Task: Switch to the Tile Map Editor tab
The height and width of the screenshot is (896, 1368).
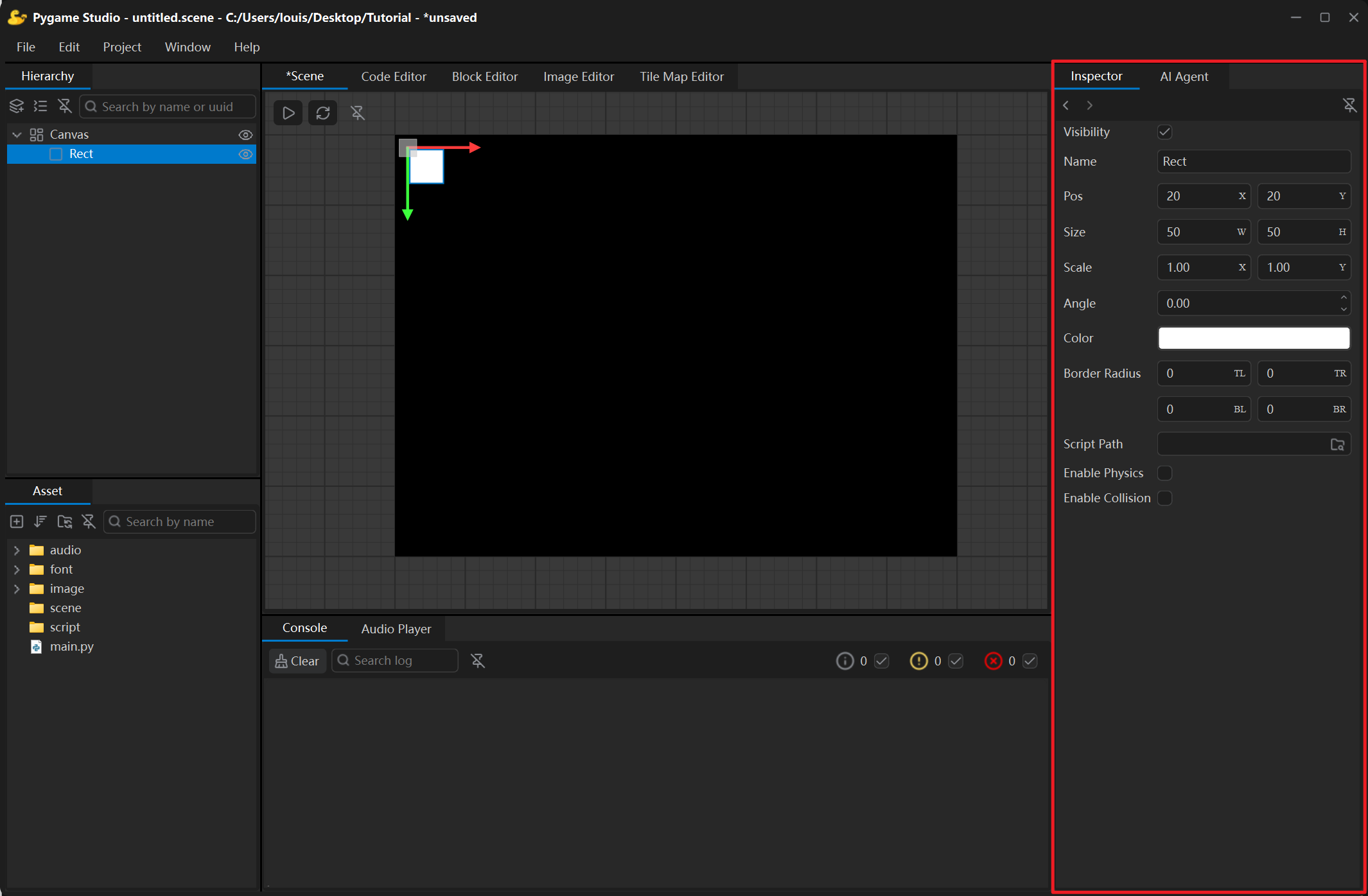Action: [681, 76]
